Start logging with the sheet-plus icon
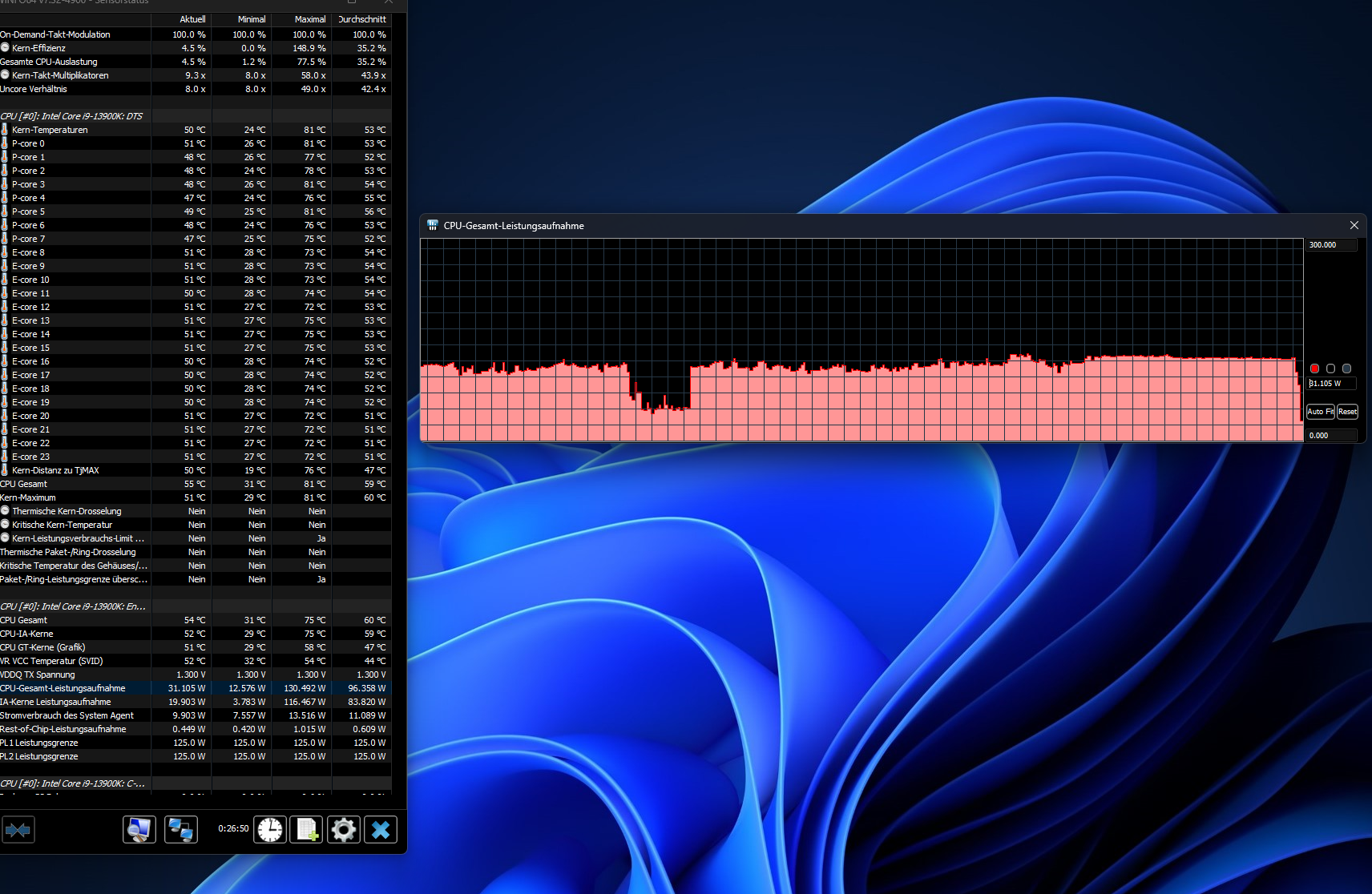 306,830
